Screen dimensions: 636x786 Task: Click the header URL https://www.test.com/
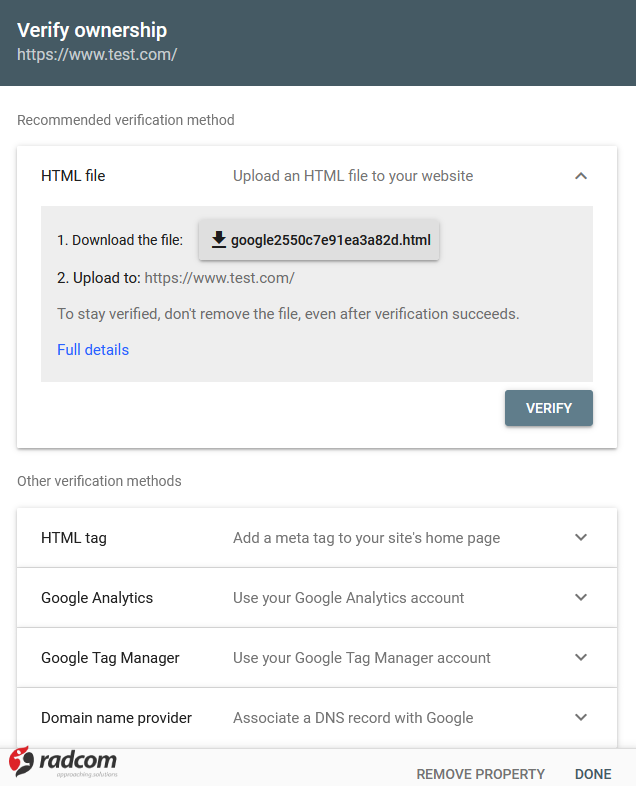(97, 54)
